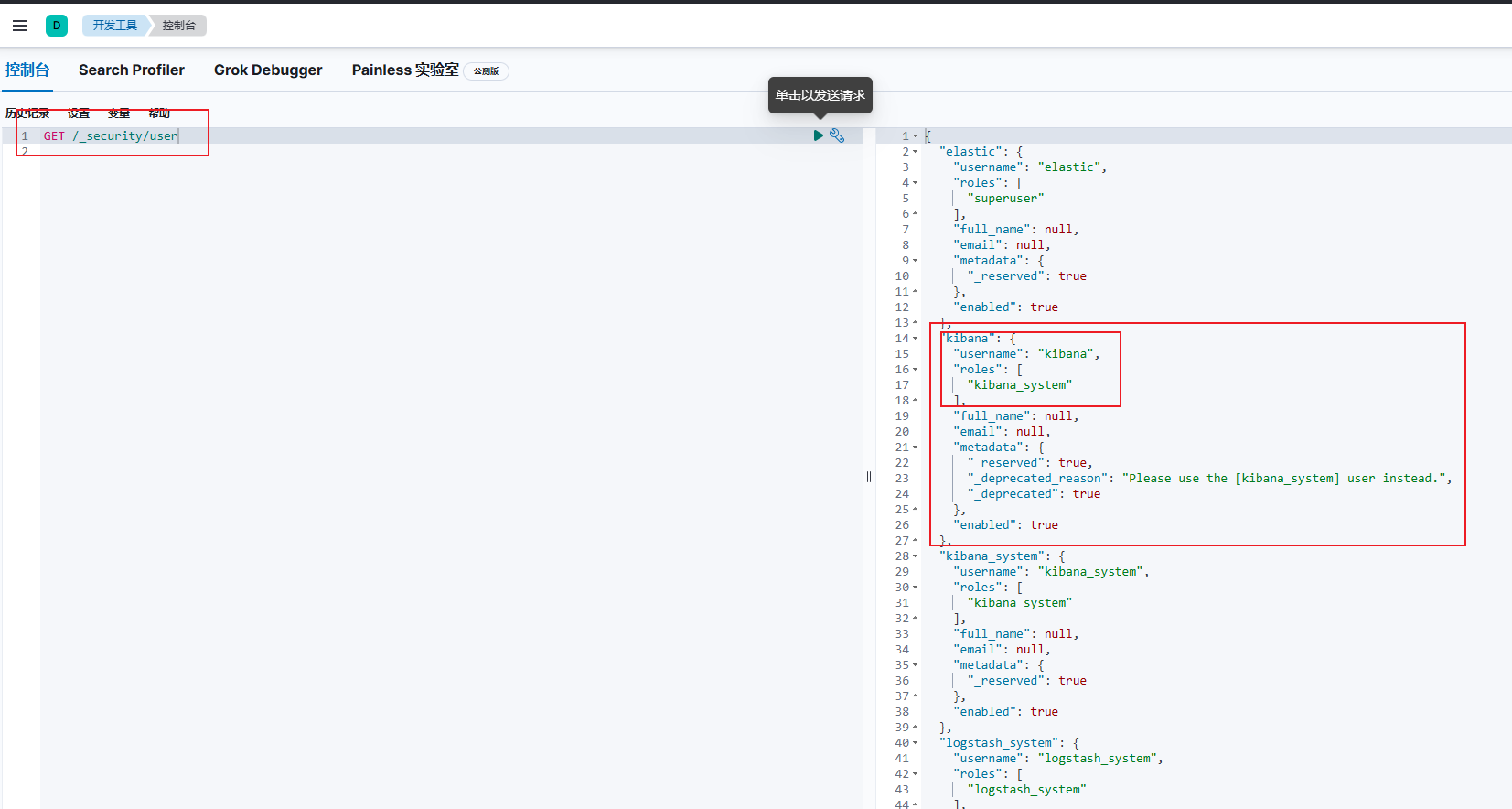Collapse logstash_system roles array at line 42
The width and height of the screenshot is (1512, 809).
click(x=916, y=774)
